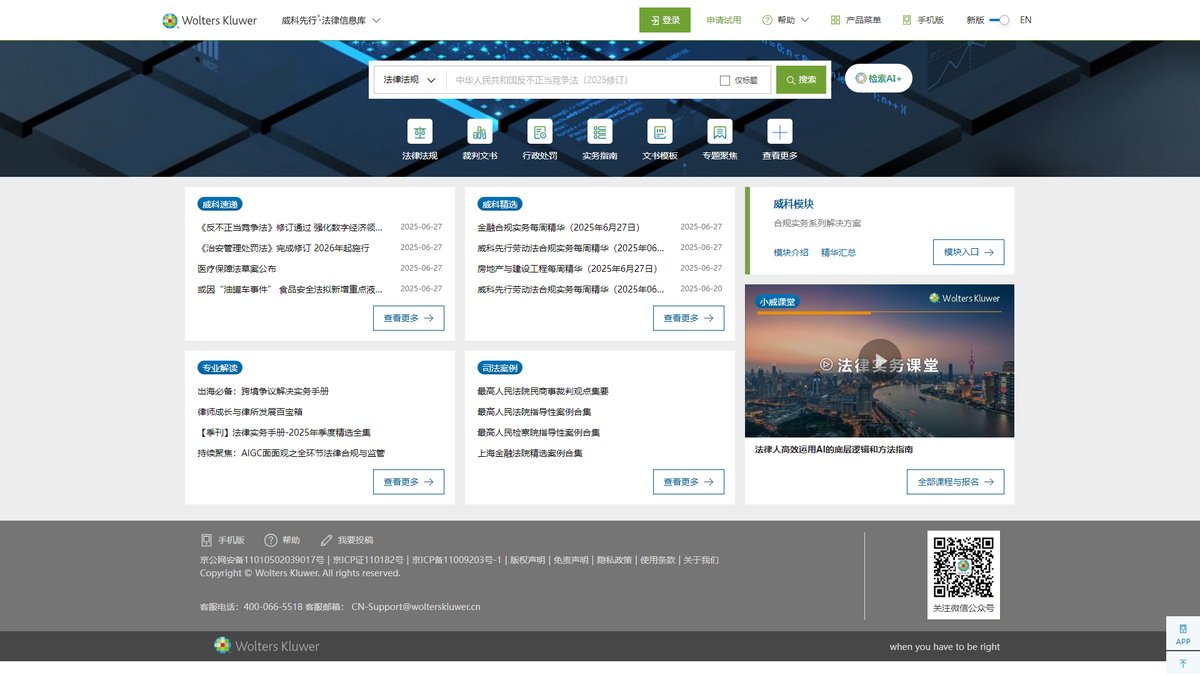This screenshot has height=675, width=1200.
Task: Open 《反不正当竞争法》修订通过 news item
Action: [290, 227]
